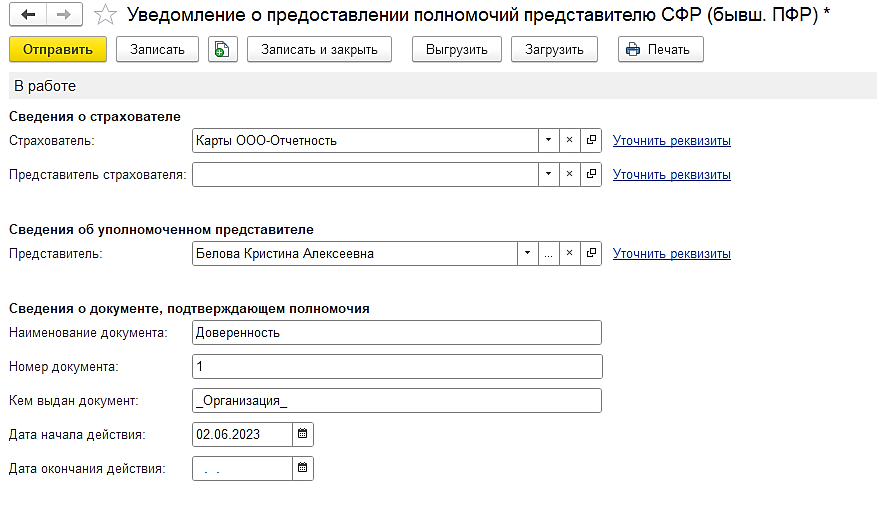
Task: Open Уточнить реквизиты link for Страхователь
Action: [671, 141]
